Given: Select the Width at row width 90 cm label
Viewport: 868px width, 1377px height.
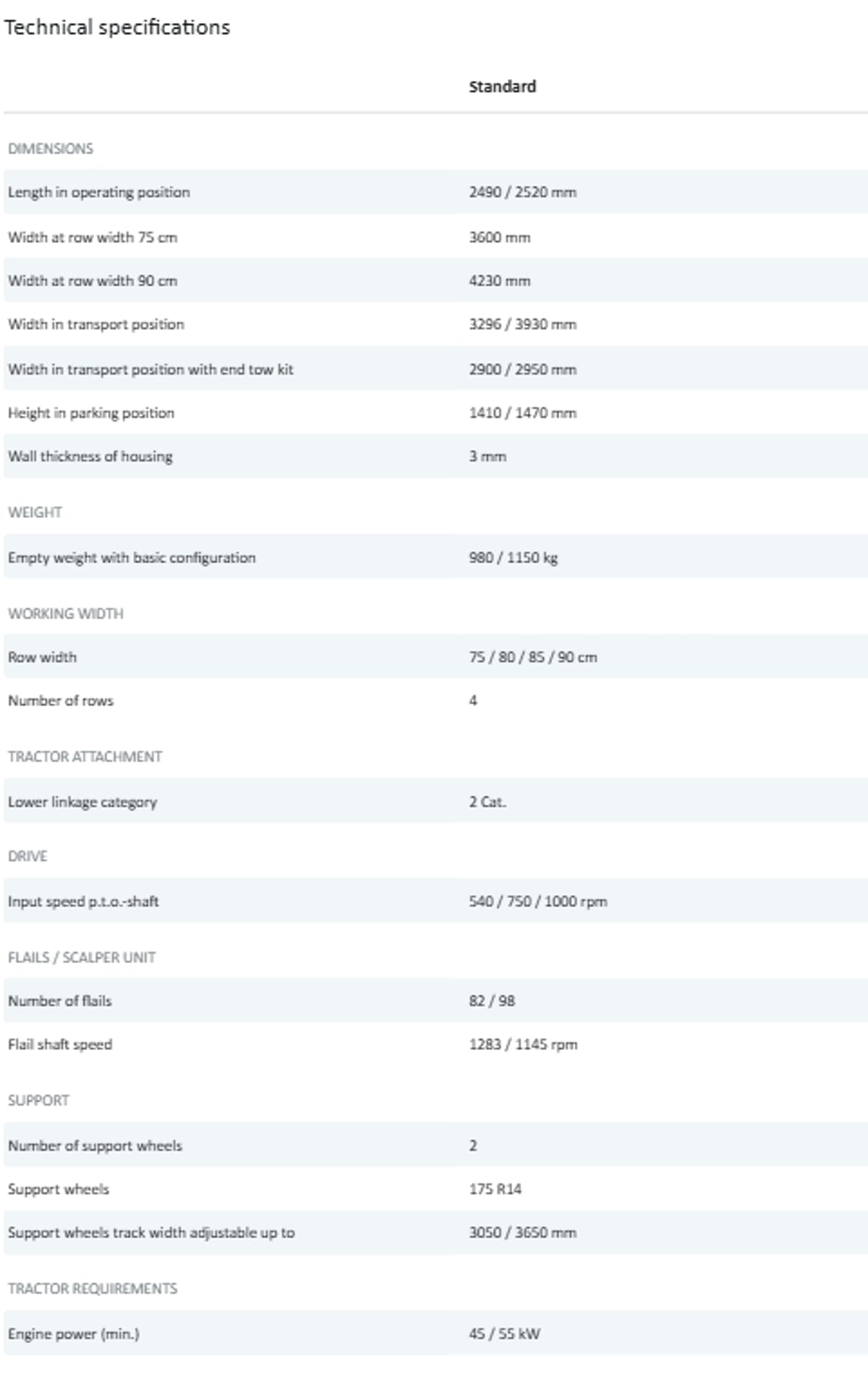Looking at the screenshot, I should pos(93,281).
